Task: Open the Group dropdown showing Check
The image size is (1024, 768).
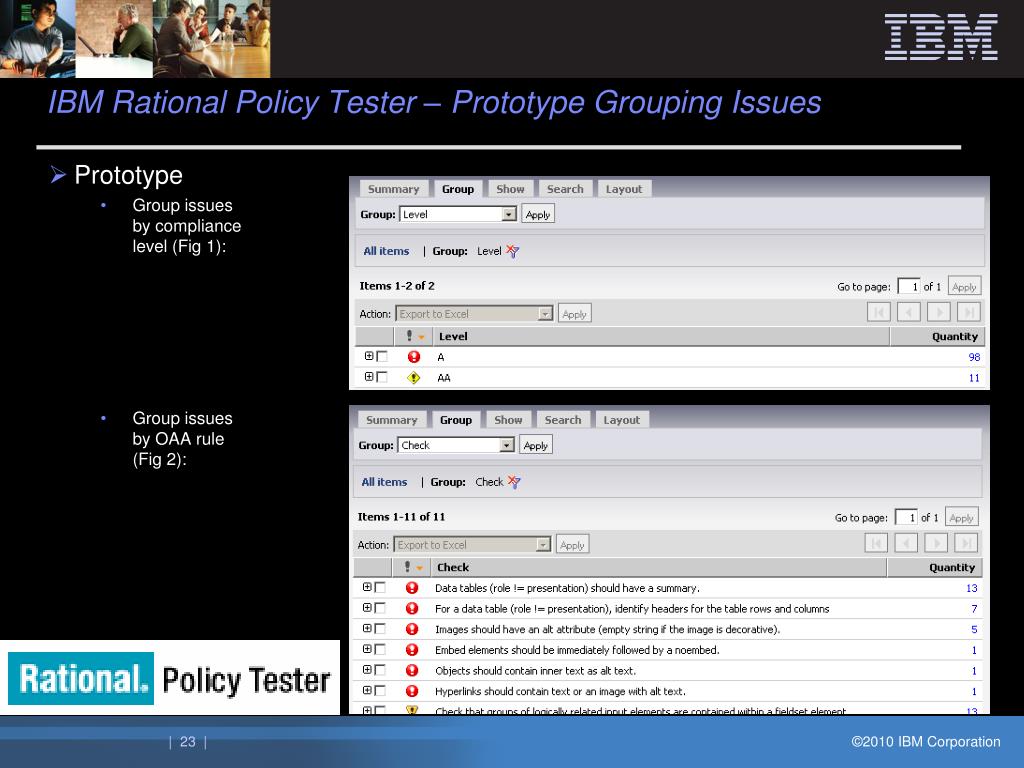Action: pyautogui.click(x=456, y=445)
